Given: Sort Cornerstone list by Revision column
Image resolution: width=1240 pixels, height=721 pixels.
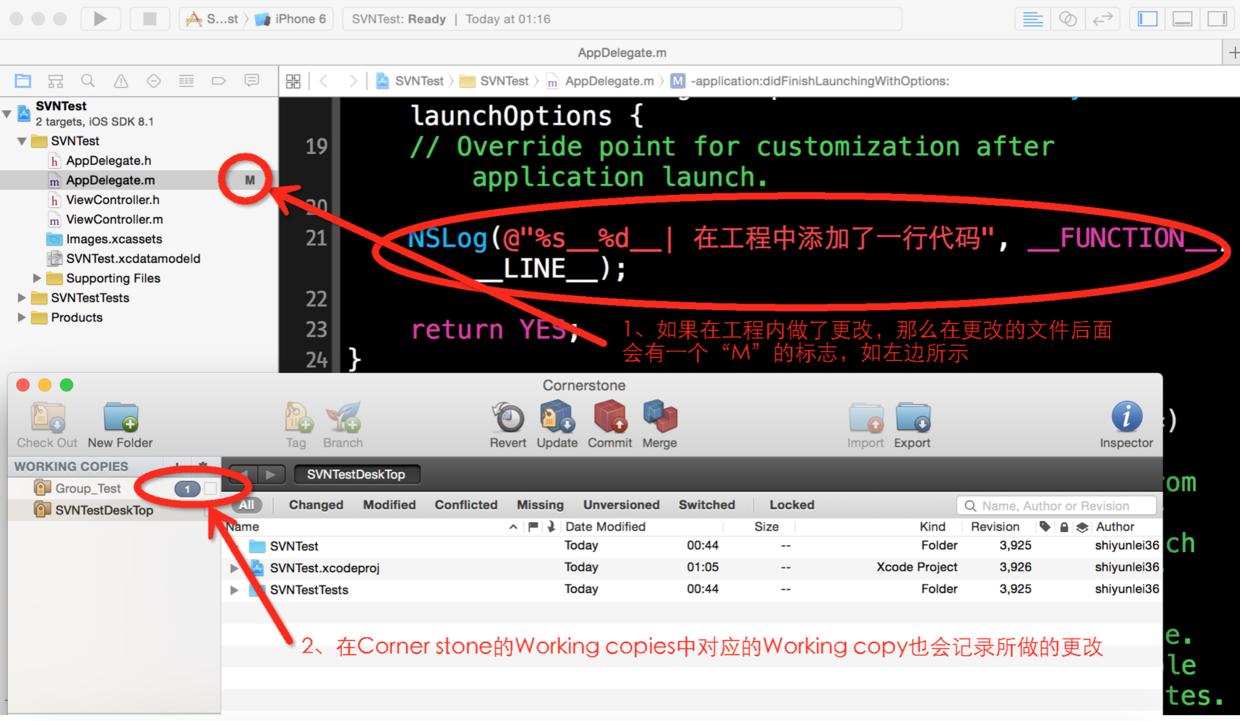Looking at the screenshot, I should [995, 527].
